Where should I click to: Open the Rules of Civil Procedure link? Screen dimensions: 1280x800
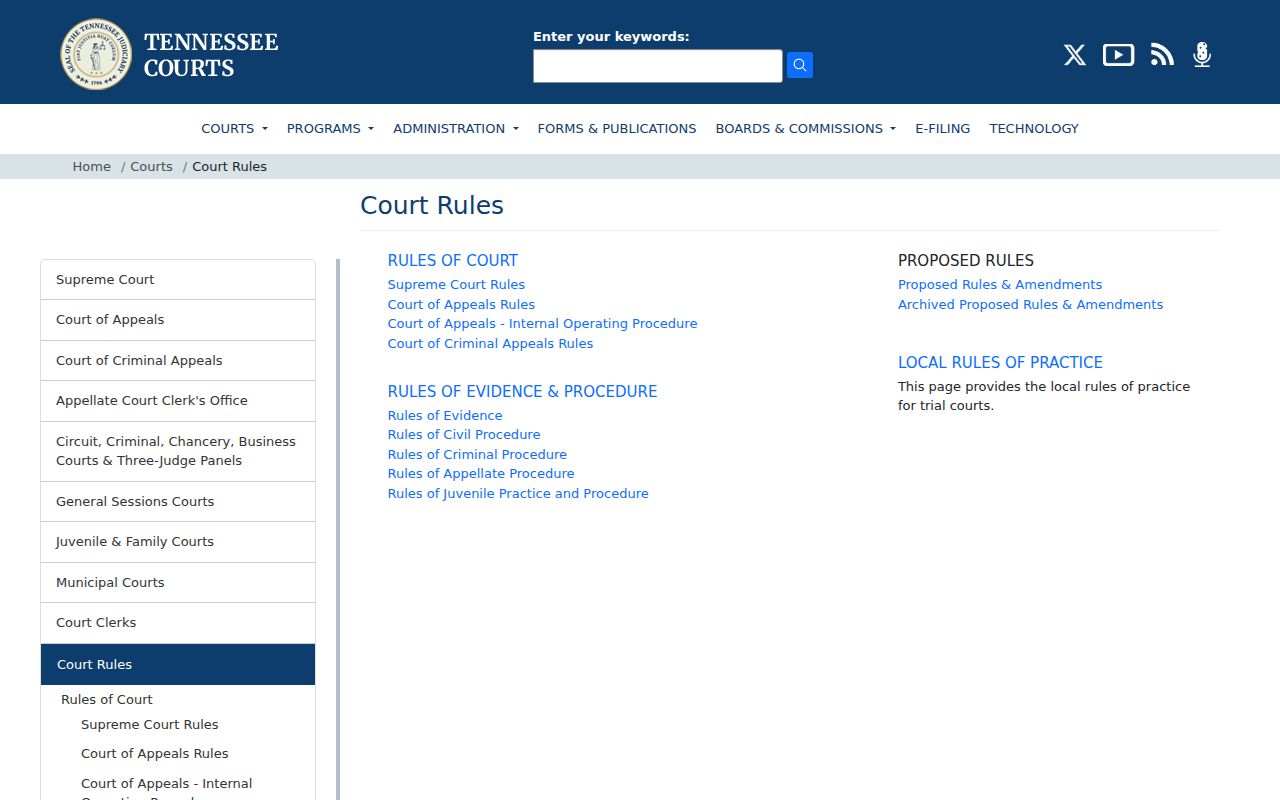[x=464, y=435]
